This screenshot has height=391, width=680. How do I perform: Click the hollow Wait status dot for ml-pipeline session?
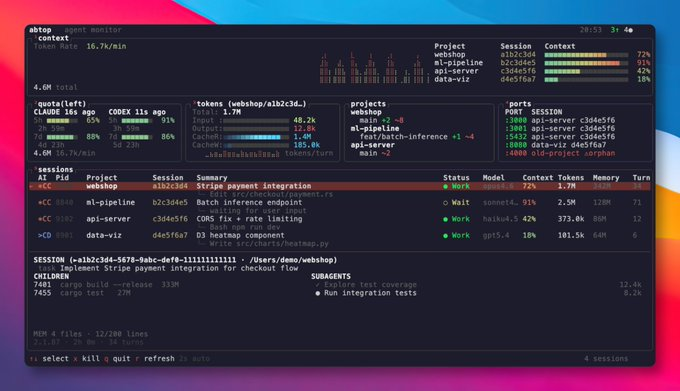pyautogui.click(x=445, y=203)
